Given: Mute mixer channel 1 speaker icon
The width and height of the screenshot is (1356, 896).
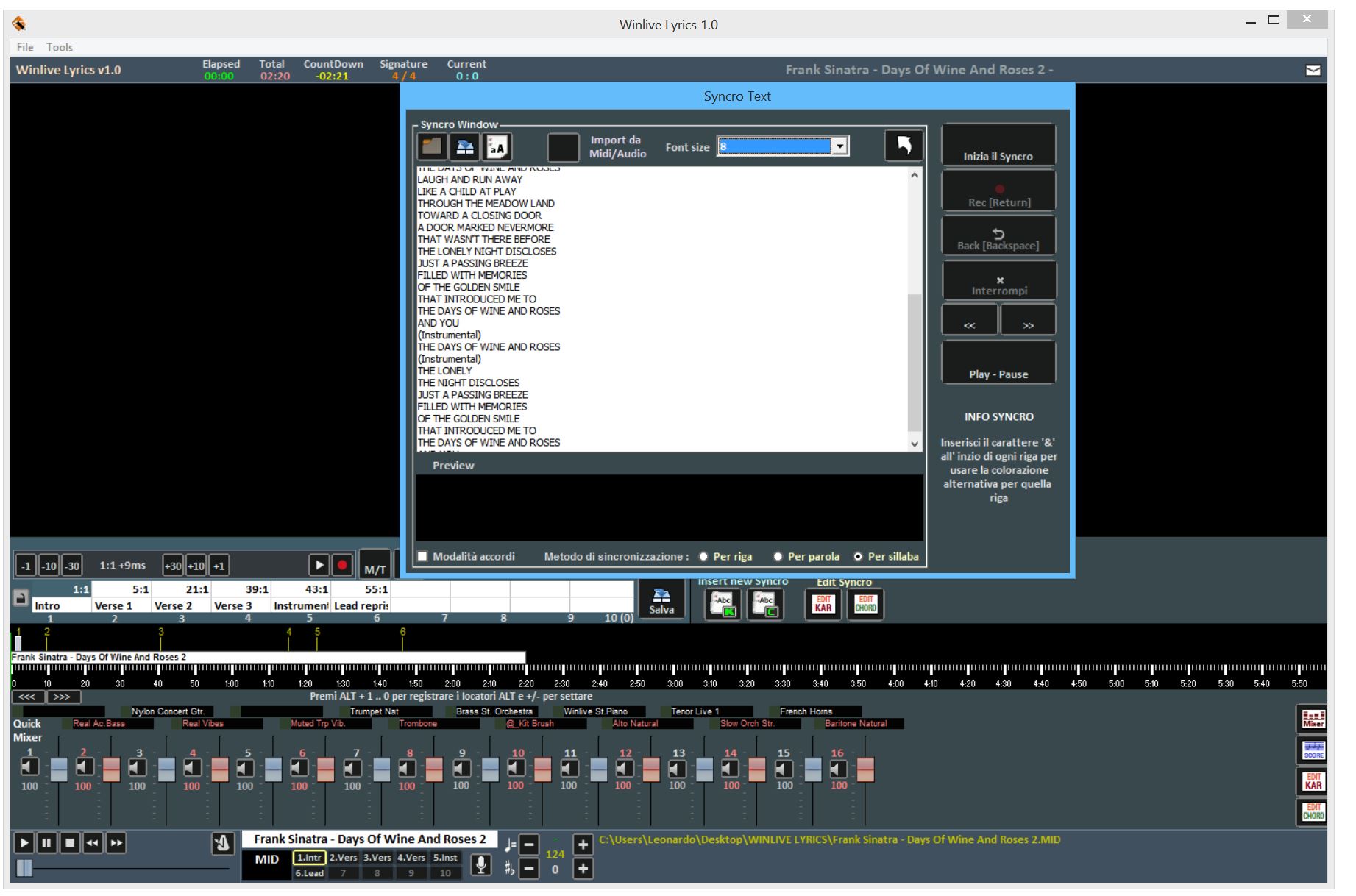Looking at the screenshot, I should tap(29, 768).
